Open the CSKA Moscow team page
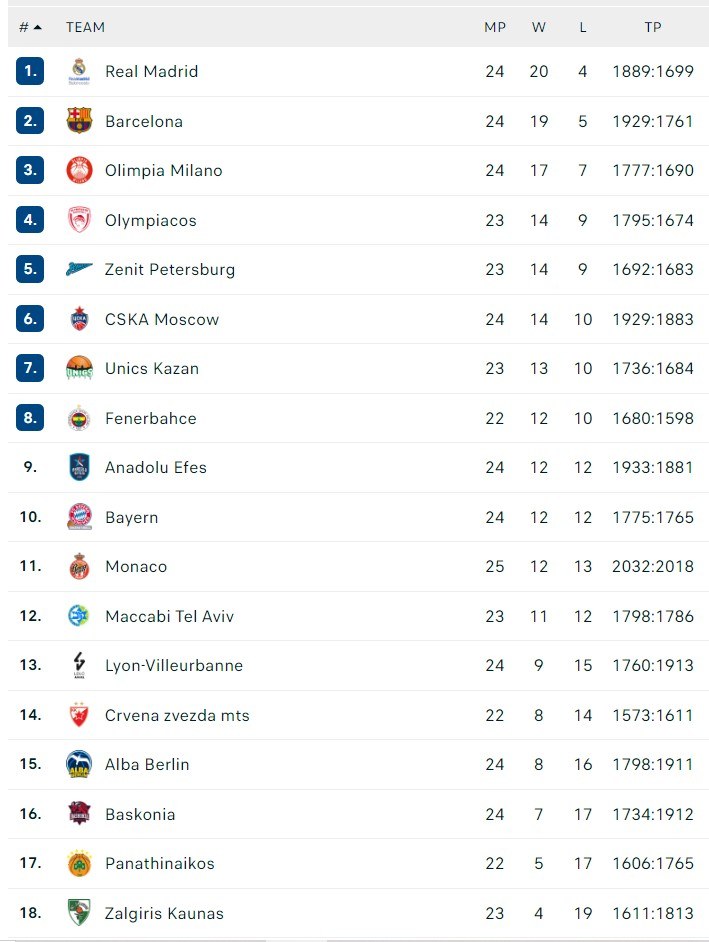Screen dimensions: 709x942 tap(162, 319)
